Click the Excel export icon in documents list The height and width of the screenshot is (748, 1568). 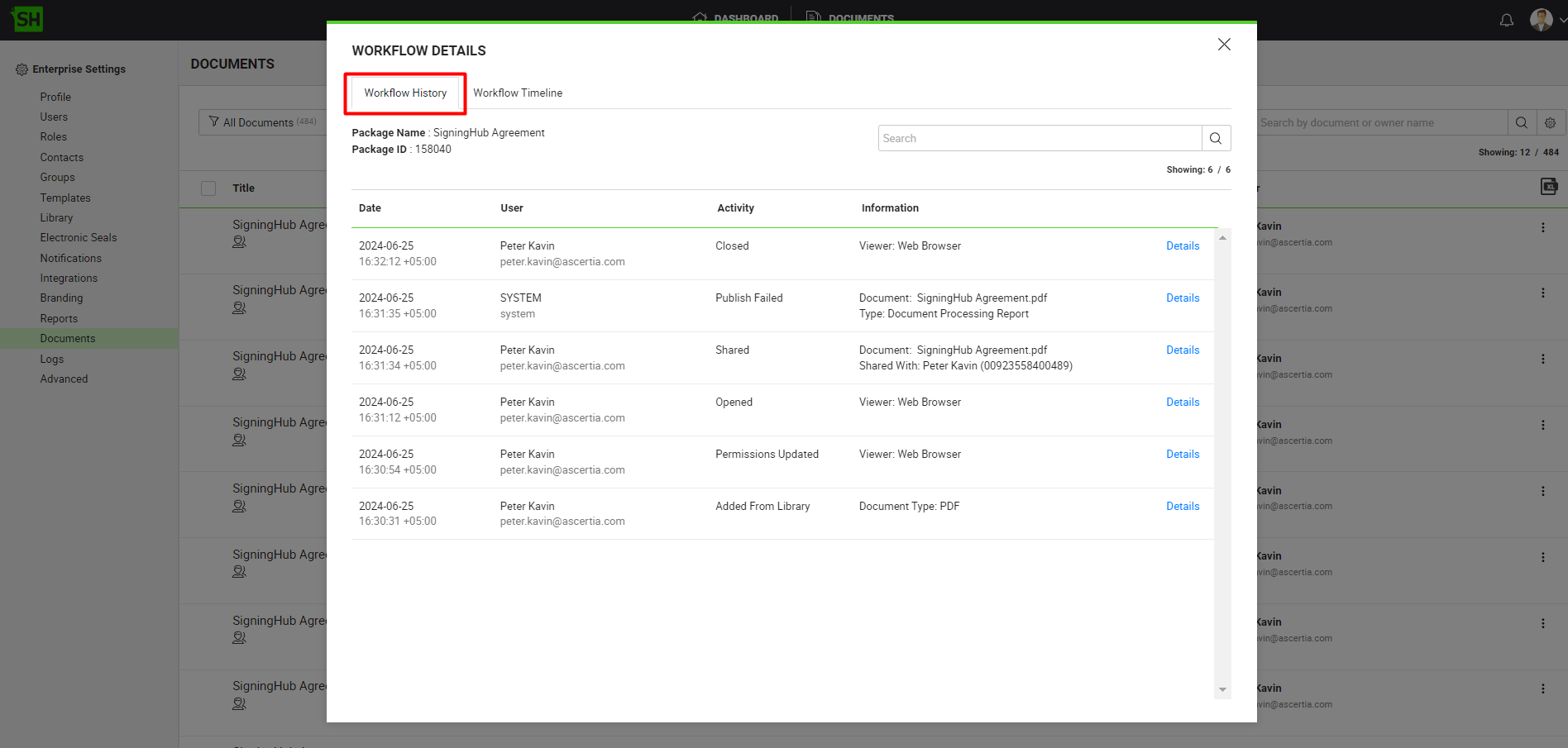(x=1548, y=187)
